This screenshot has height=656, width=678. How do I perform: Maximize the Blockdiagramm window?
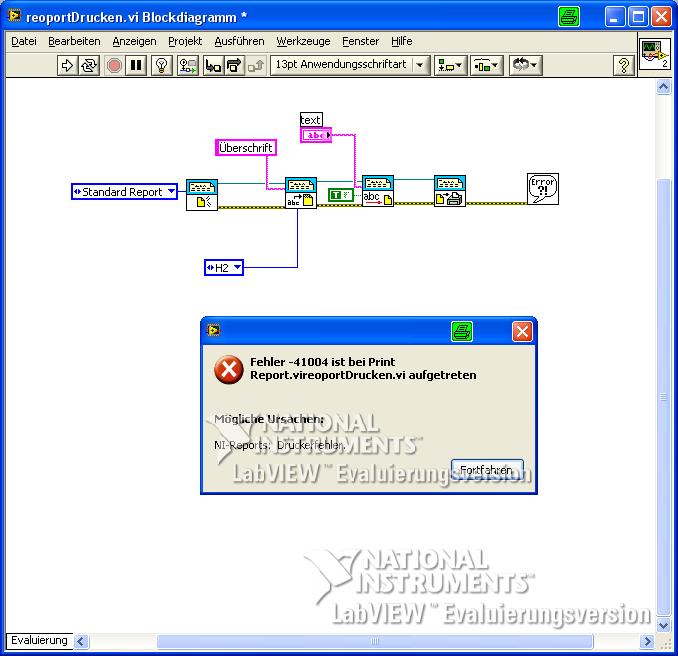coord(638,17)
